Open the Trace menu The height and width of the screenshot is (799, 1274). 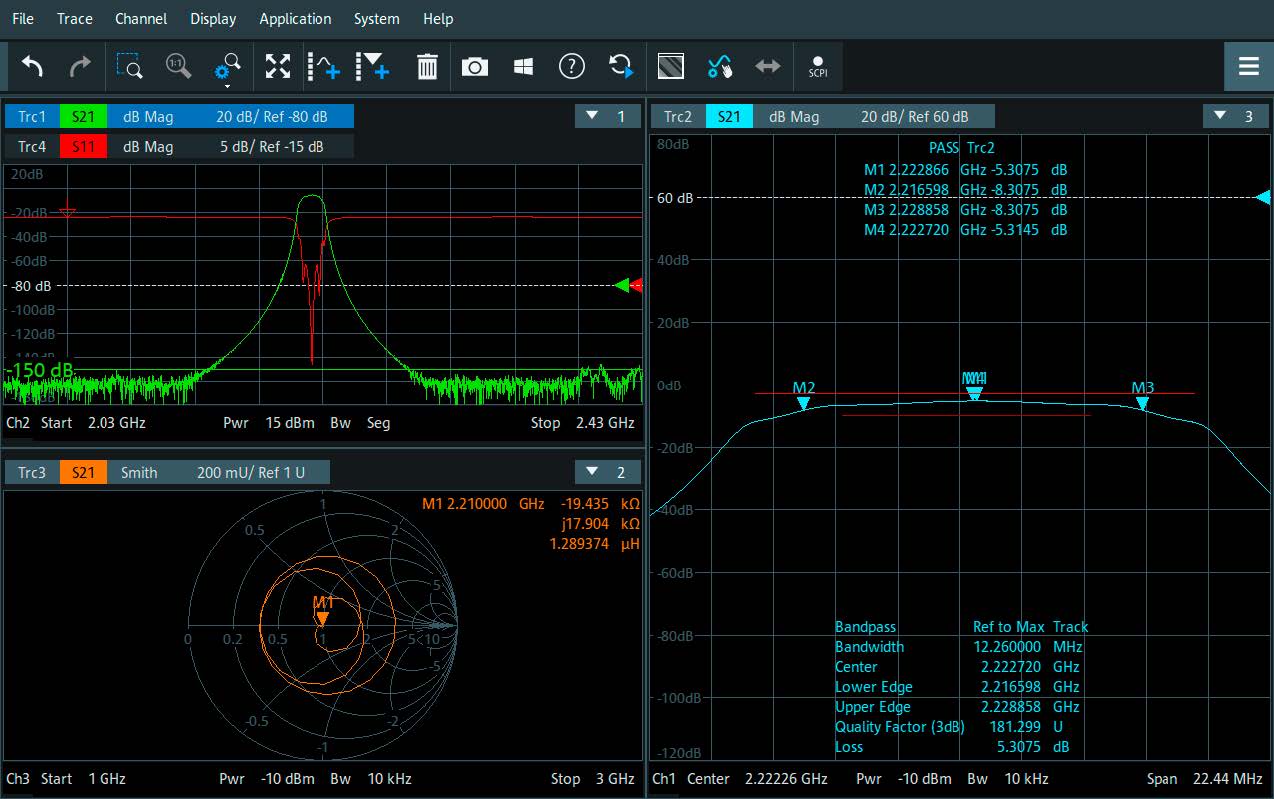(x=74, y=19)
